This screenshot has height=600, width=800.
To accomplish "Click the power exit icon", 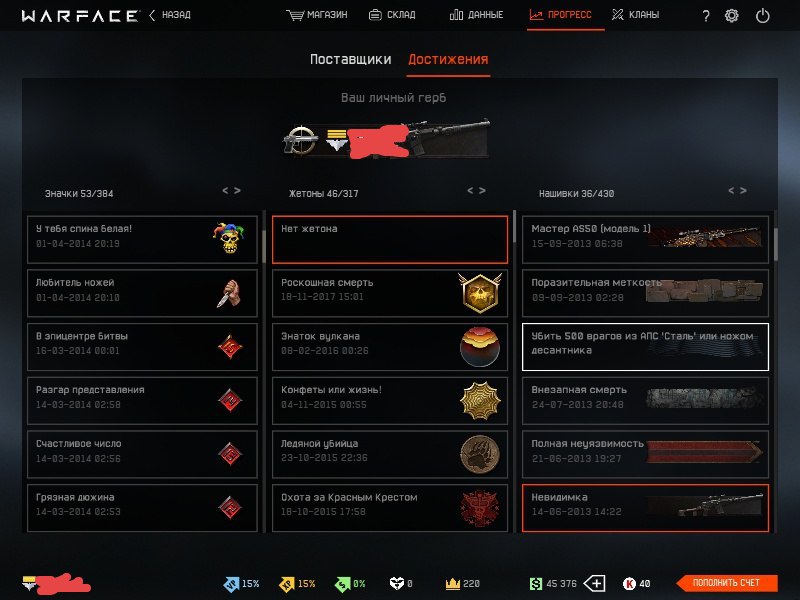I will 763,16.
